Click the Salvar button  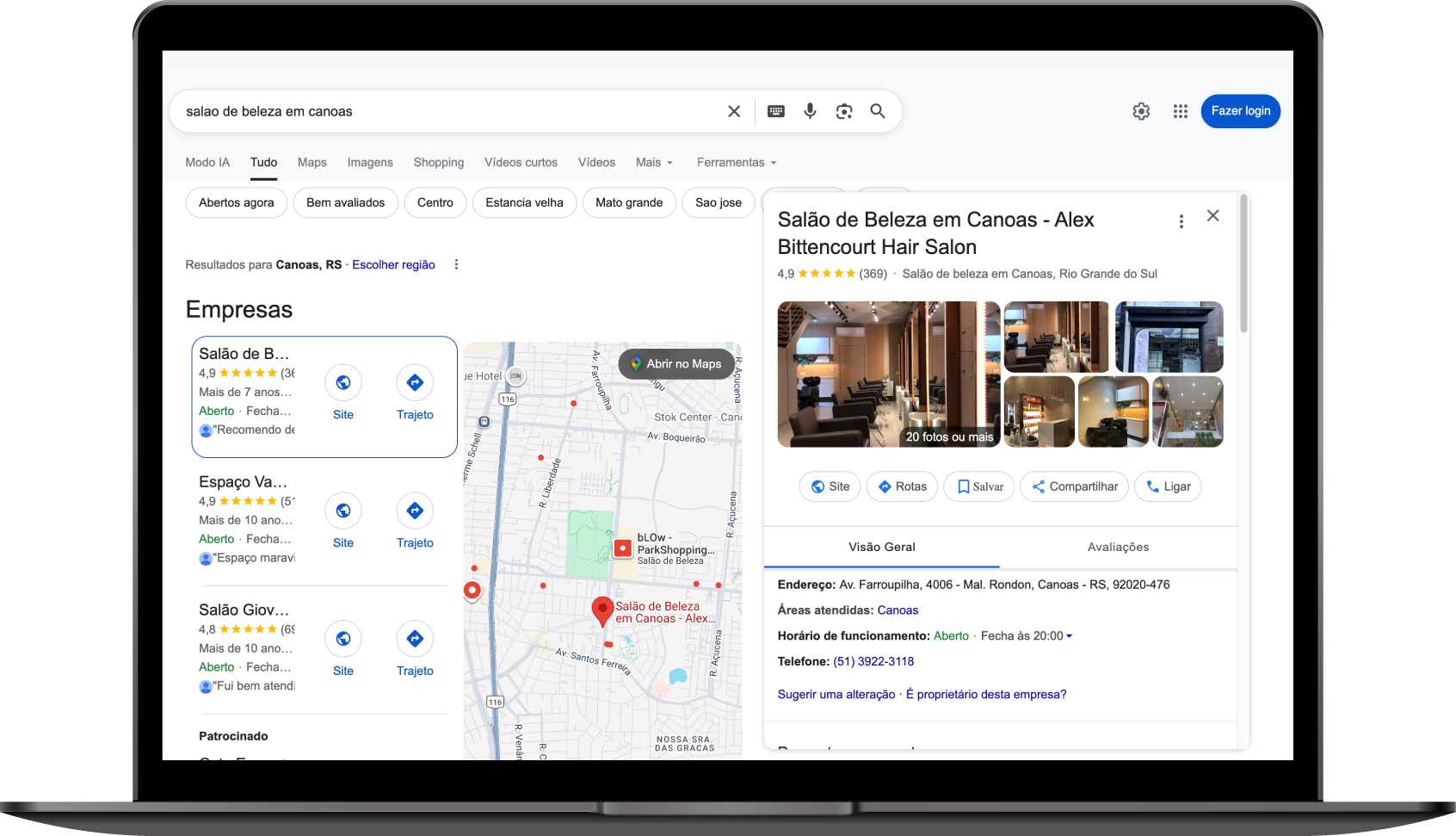tap(979, 486)
